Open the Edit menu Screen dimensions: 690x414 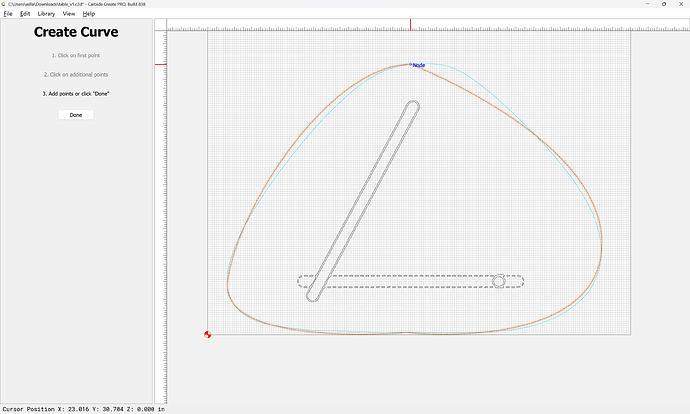[23, 14]
